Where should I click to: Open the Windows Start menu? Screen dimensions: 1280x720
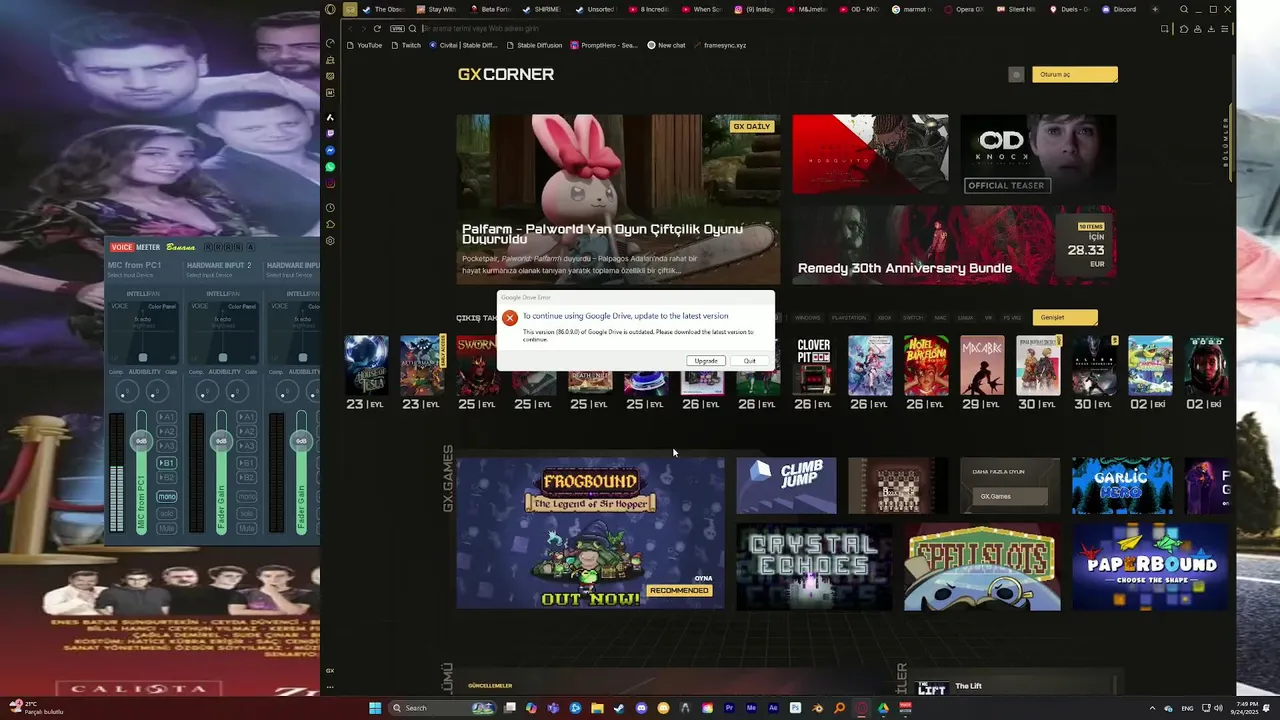pyautogui.click(x=375, y=708)
